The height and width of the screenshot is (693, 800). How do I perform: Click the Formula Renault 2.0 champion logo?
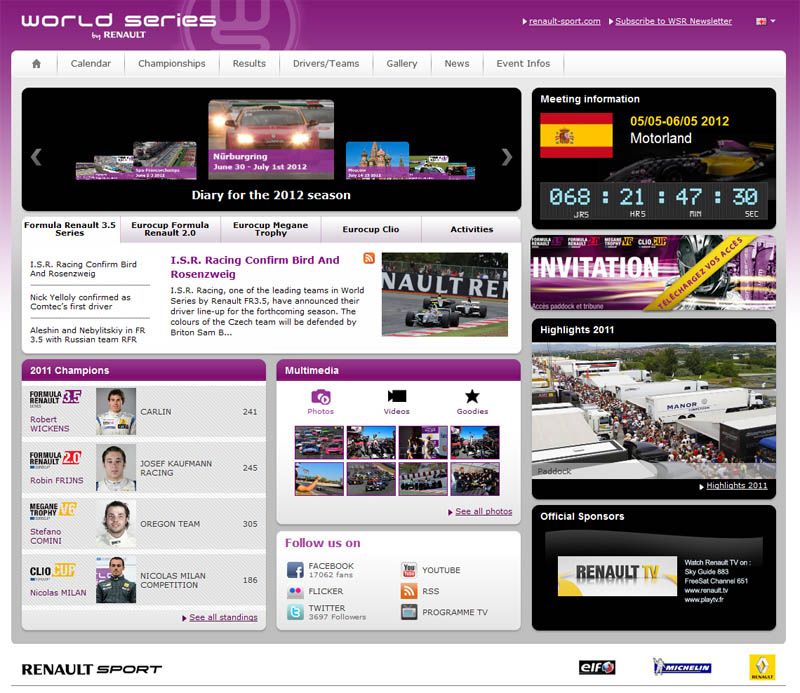tap(55, 459)
